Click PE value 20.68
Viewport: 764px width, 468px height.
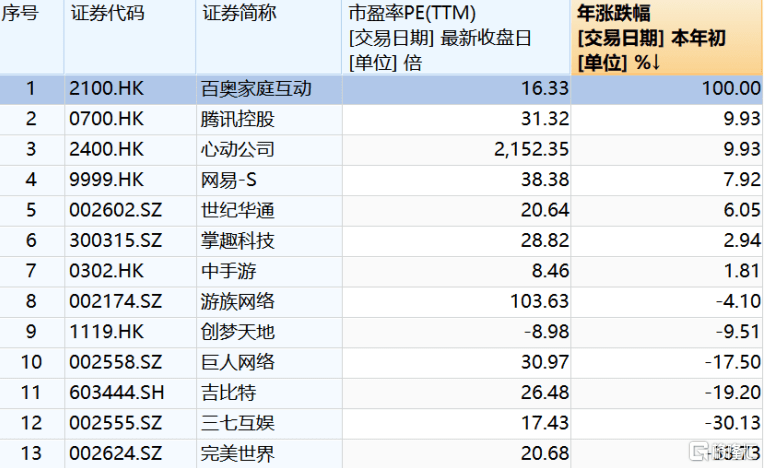[x=545, y=453]
